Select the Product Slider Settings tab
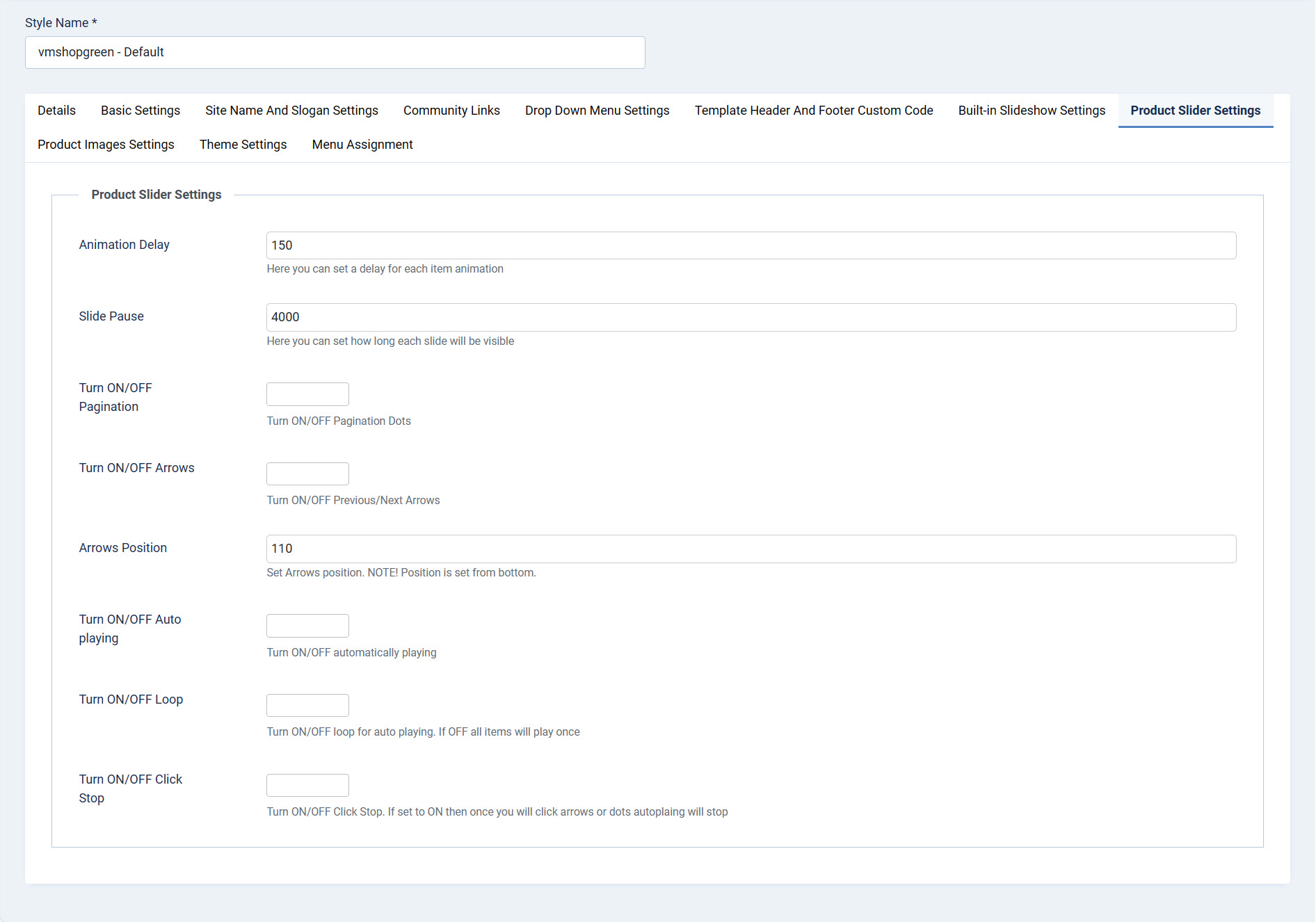The image size is (1316, 922). [1195, 111]
